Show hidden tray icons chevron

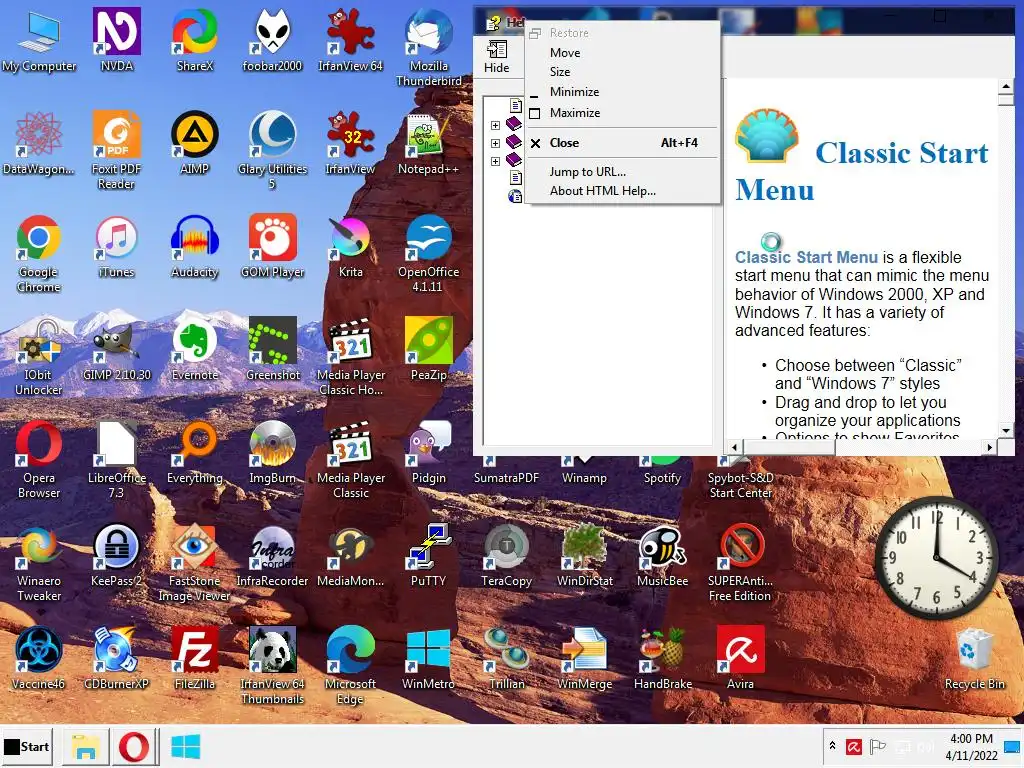click(832, 746)
